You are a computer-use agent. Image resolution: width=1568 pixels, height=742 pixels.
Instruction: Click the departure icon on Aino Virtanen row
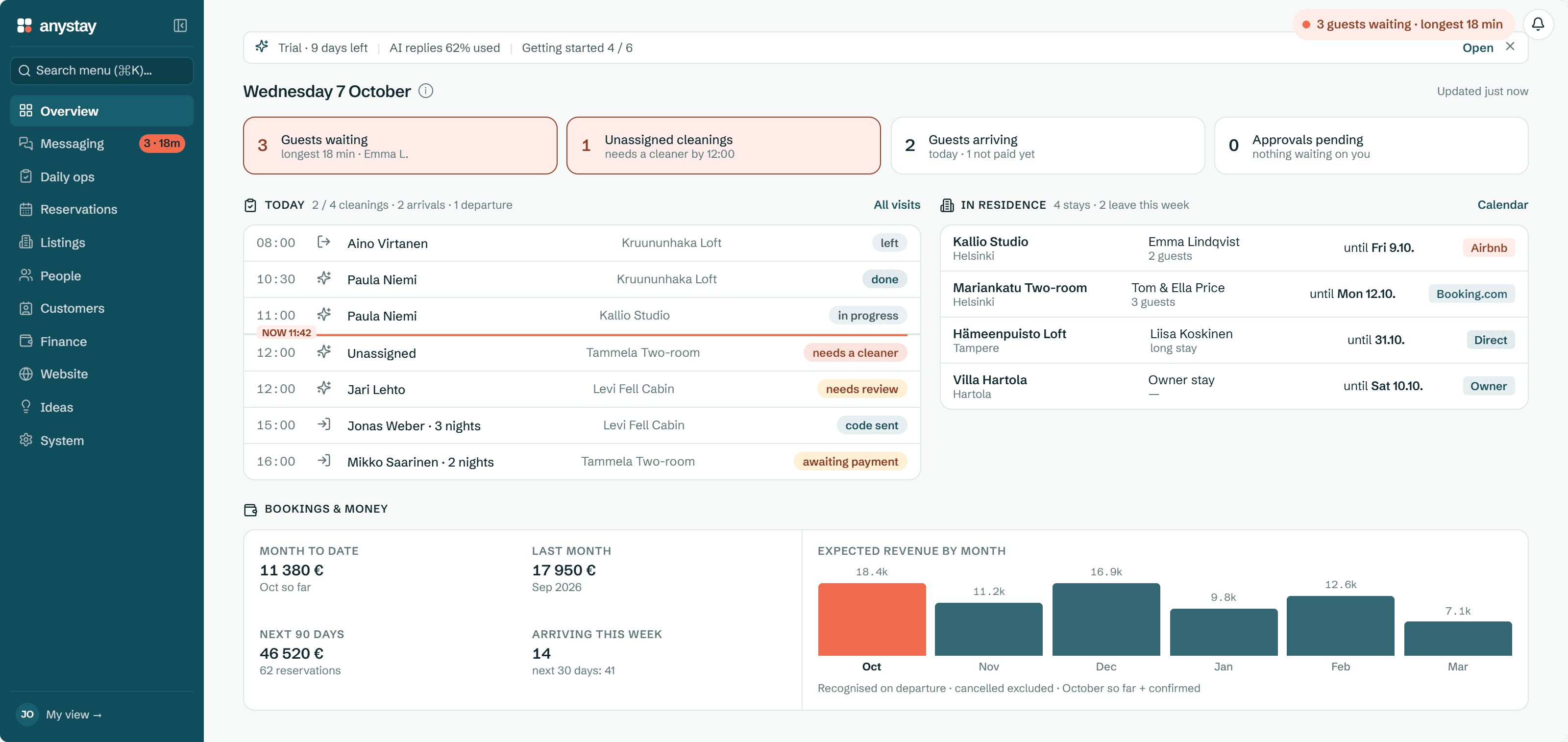pyautogui.click(x=324, y=242)
